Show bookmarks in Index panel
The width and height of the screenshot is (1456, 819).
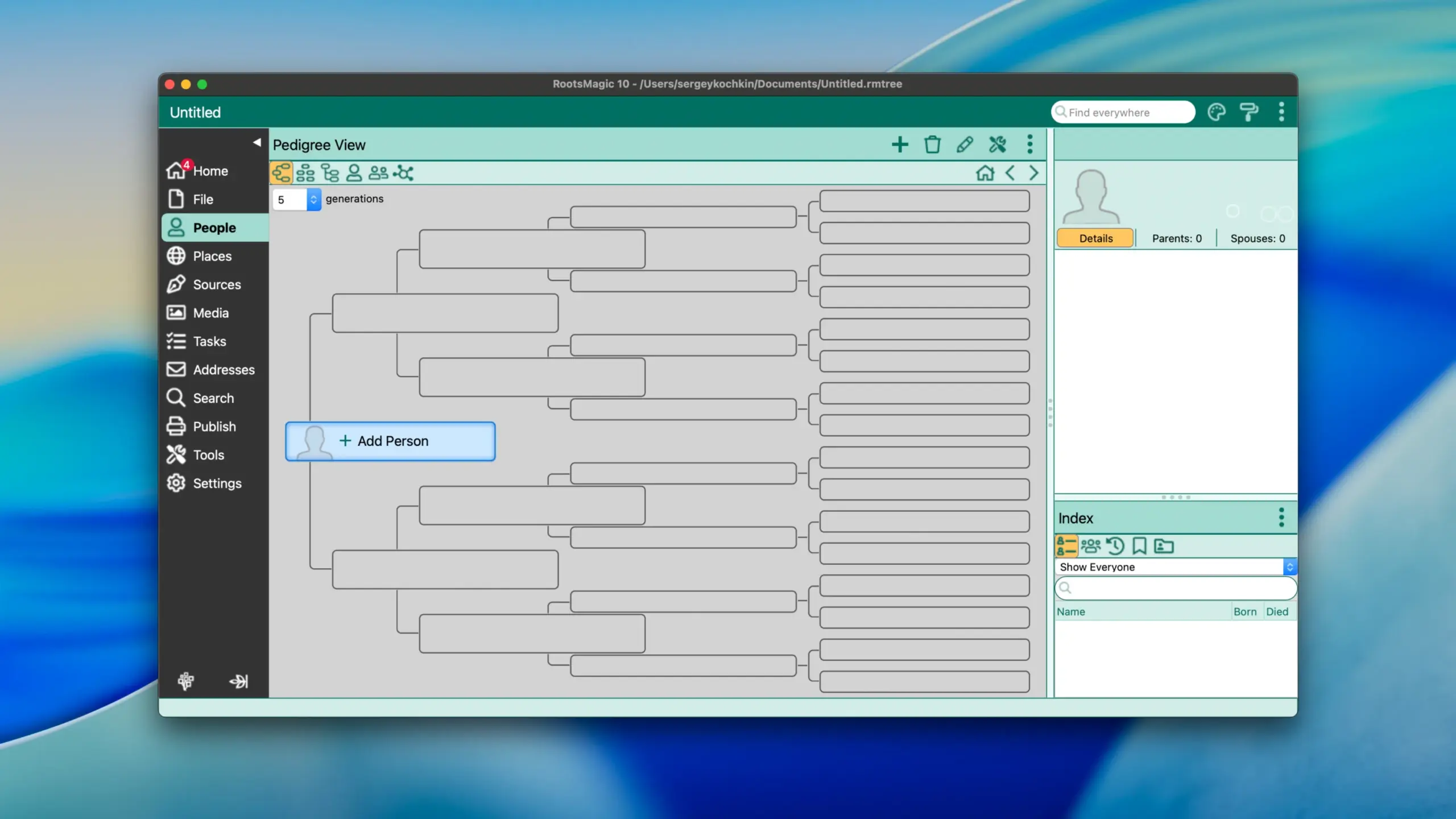pyautogui.click(x=1139, y=546)
